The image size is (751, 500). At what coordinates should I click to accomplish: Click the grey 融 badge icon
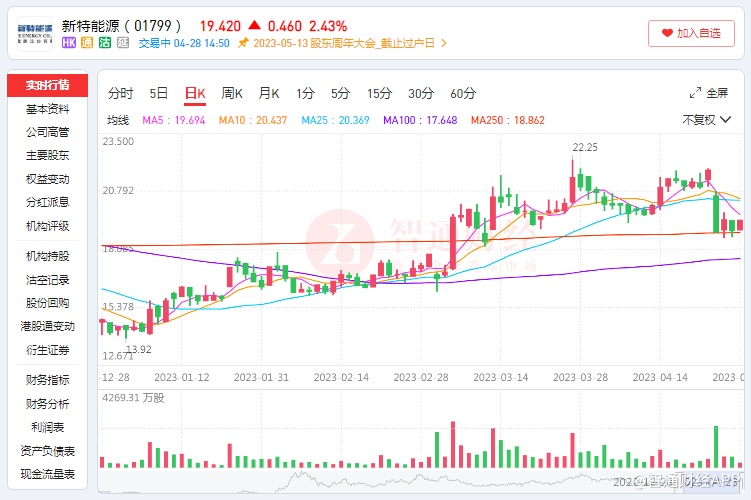tap(122, 44)
